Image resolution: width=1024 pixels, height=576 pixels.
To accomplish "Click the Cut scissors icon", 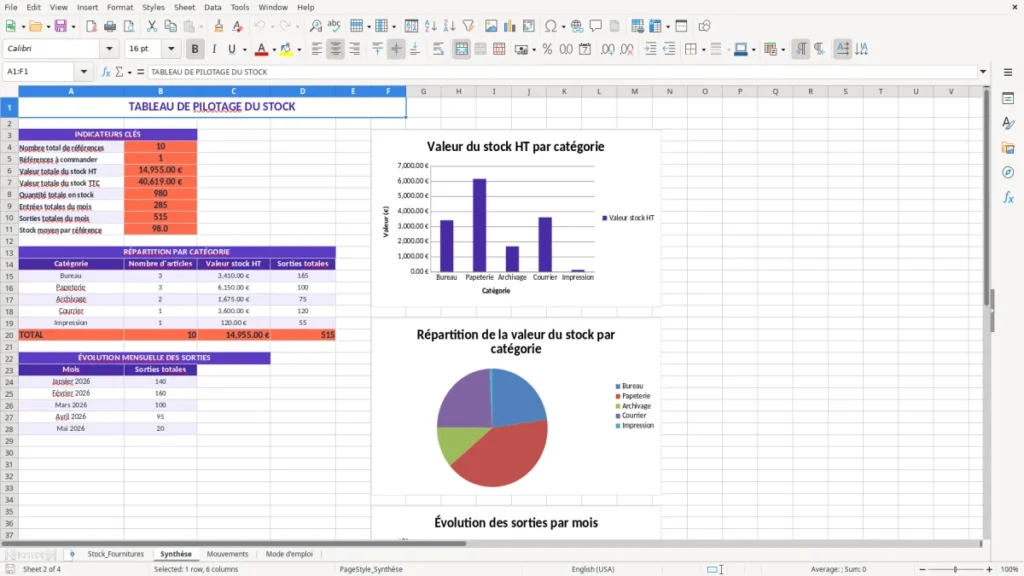I will pyautogui.click(x=152, y=26).
